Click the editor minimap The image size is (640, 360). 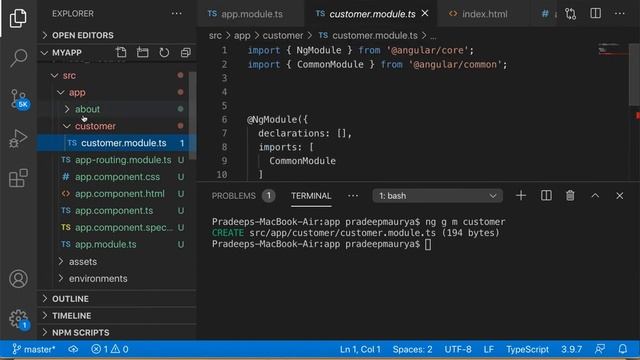click(x=613, y=49)
